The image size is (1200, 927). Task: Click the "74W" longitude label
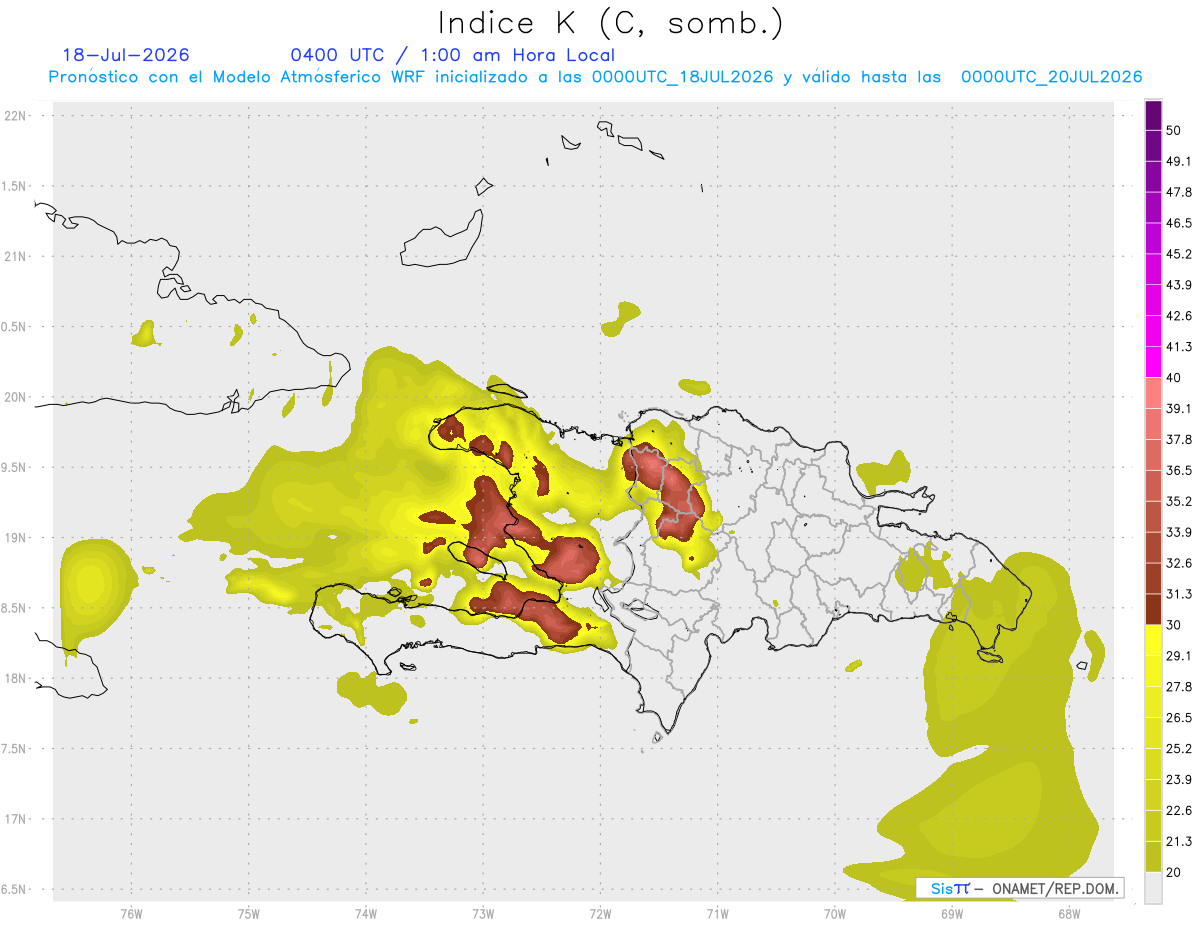tap(365, 913)
